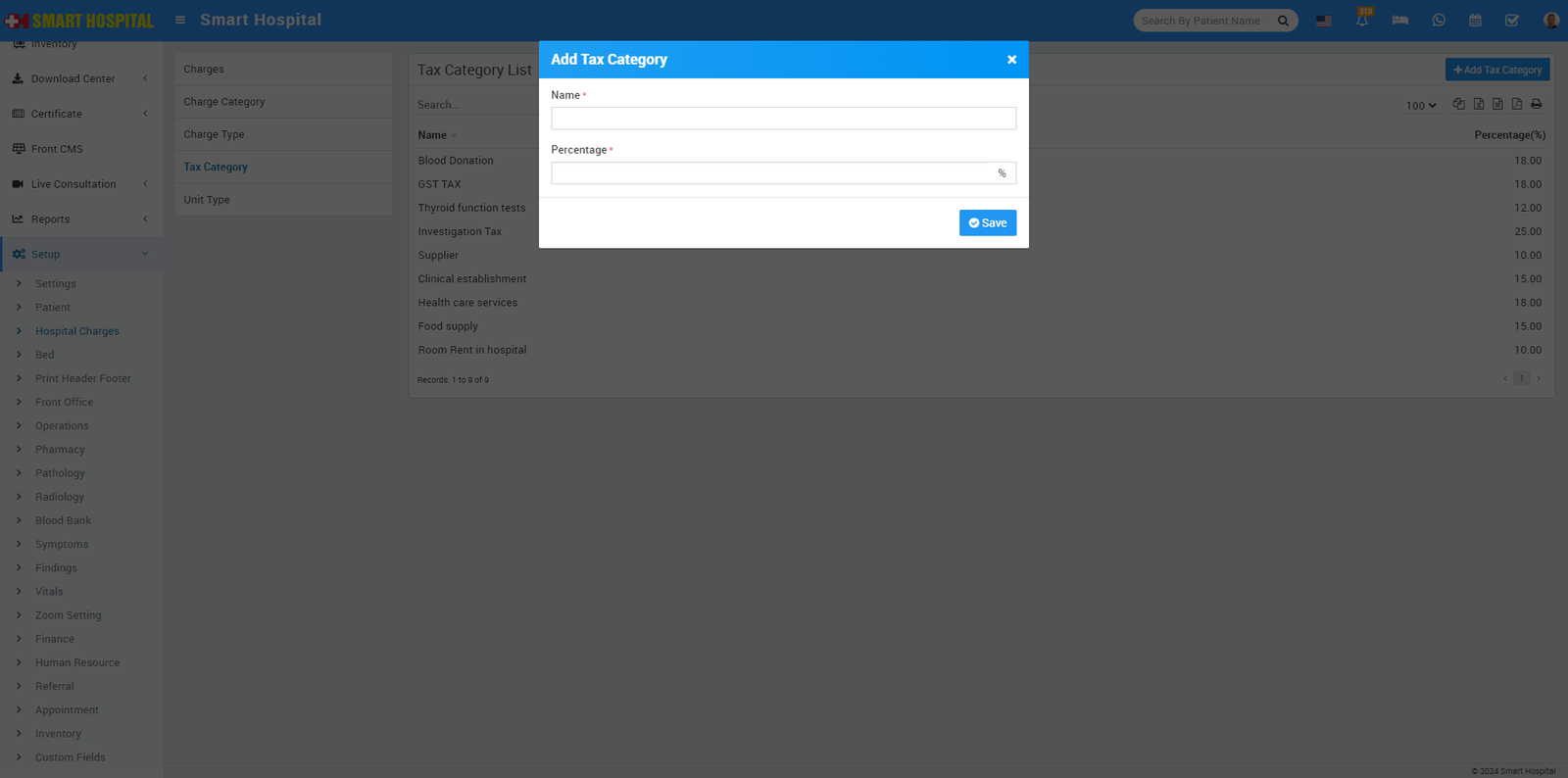Click the bed status icon
The height and width of the screenshot is (778, 1568).
pyautogui.click(x=1399, y=21)
